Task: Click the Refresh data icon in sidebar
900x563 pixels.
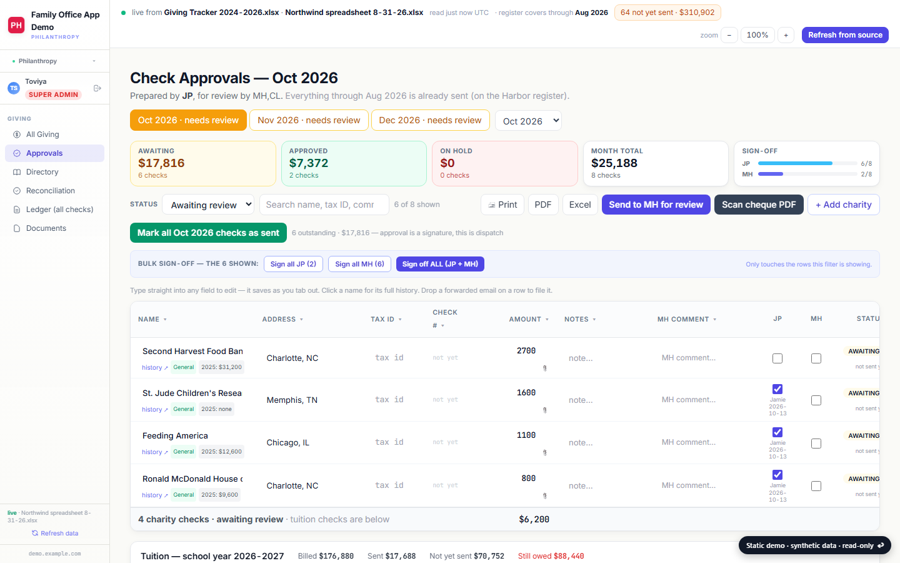Action: [x=35, y=533]
